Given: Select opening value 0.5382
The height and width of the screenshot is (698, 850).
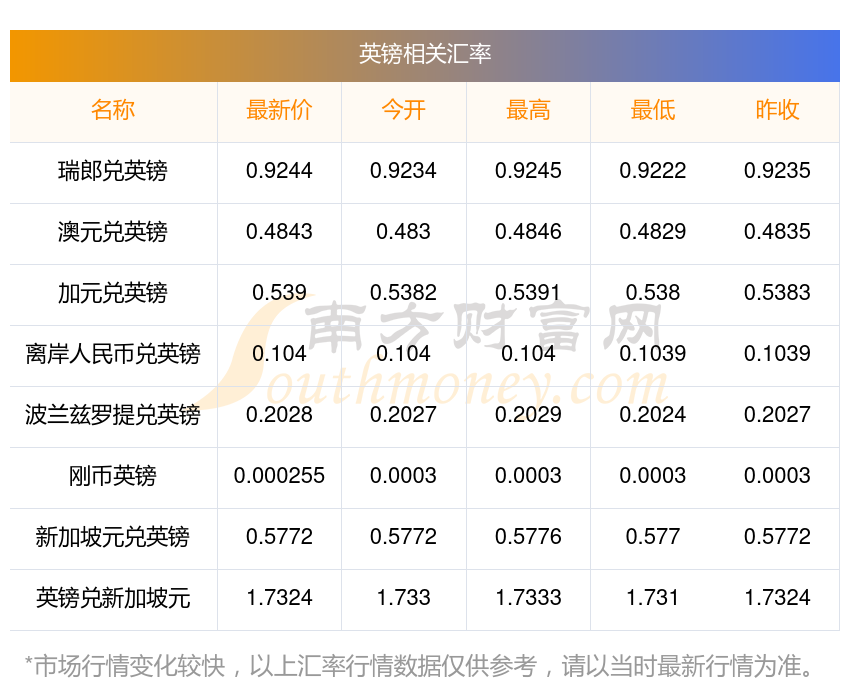Looking at the screenshot, I should pyautogui.click(x=403, y=293).
